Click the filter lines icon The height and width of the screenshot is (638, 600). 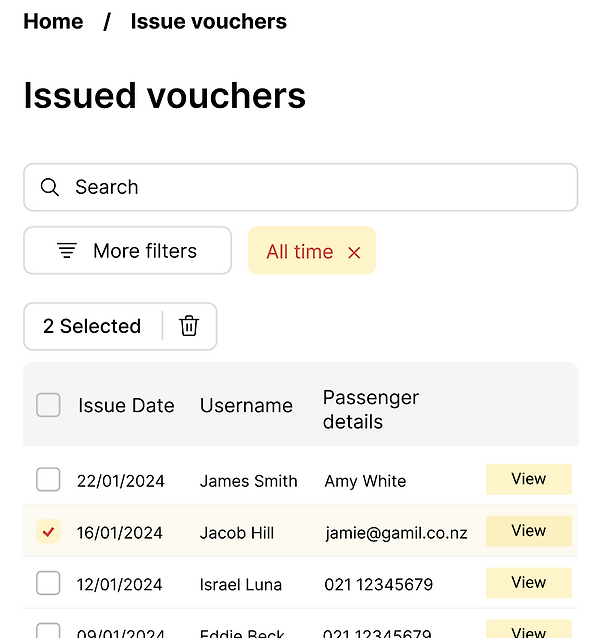tap(67, 251)
